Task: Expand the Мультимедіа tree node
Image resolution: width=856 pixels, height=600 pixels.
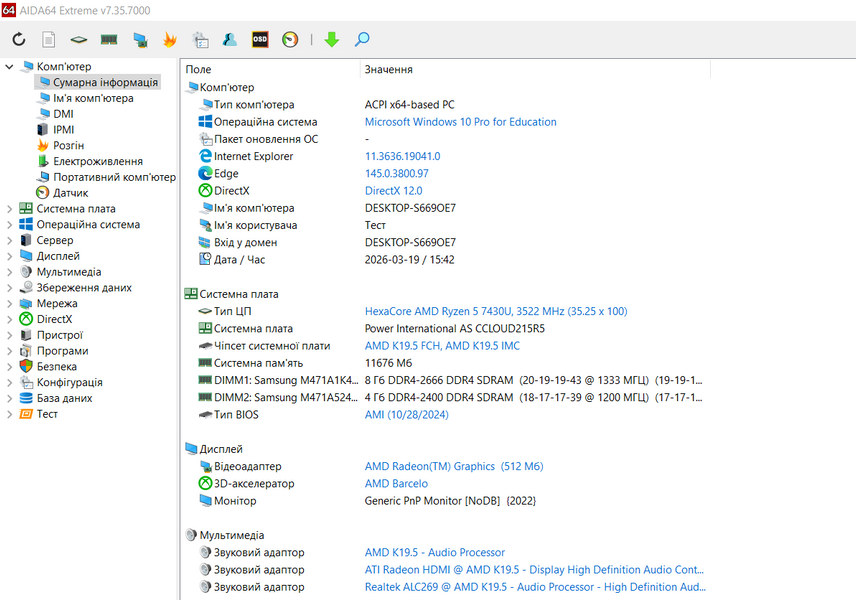Action: [x=9, y=272]
